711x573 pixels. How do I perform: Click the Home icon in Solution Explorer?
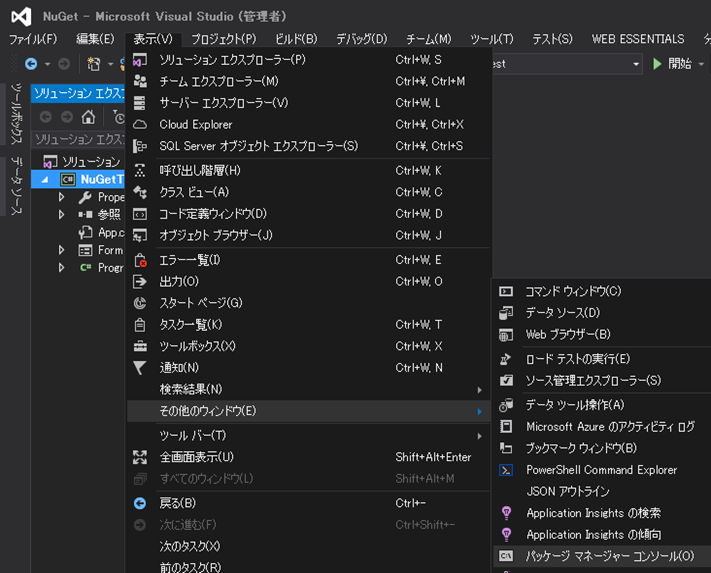click(88, 117)
